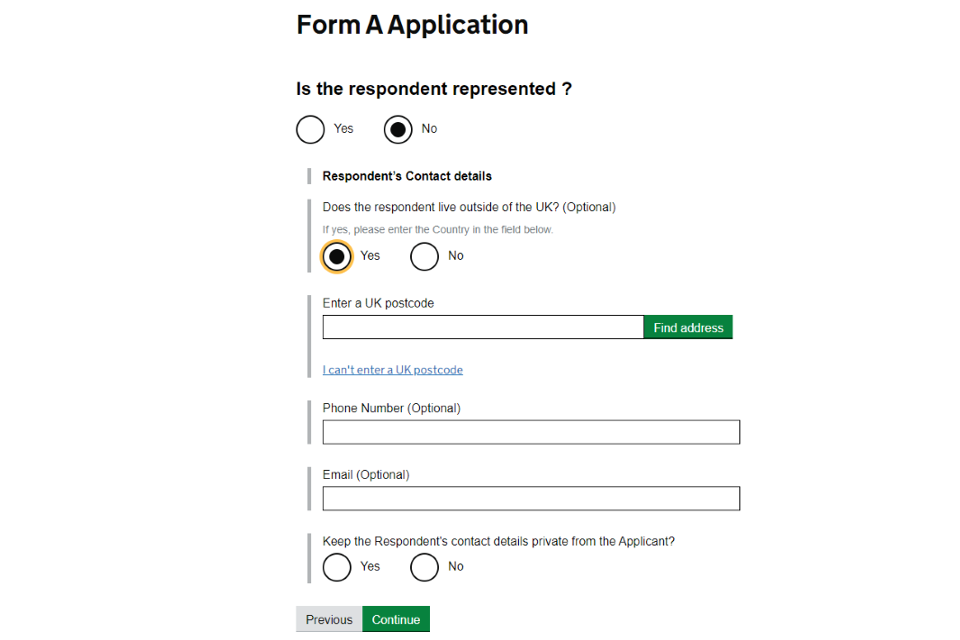Screen dimensions: 960x640
Task: Click the Respondent's Contact details heading
Action: tap(407, 176)
